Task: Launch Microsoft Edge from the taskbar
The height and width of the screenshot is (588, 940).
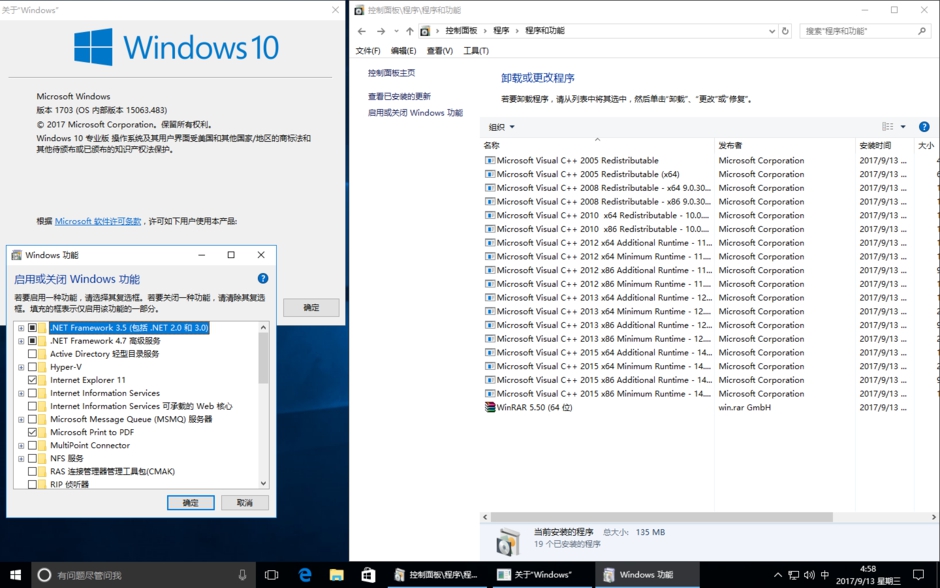Action: click(x=305, y=575)
